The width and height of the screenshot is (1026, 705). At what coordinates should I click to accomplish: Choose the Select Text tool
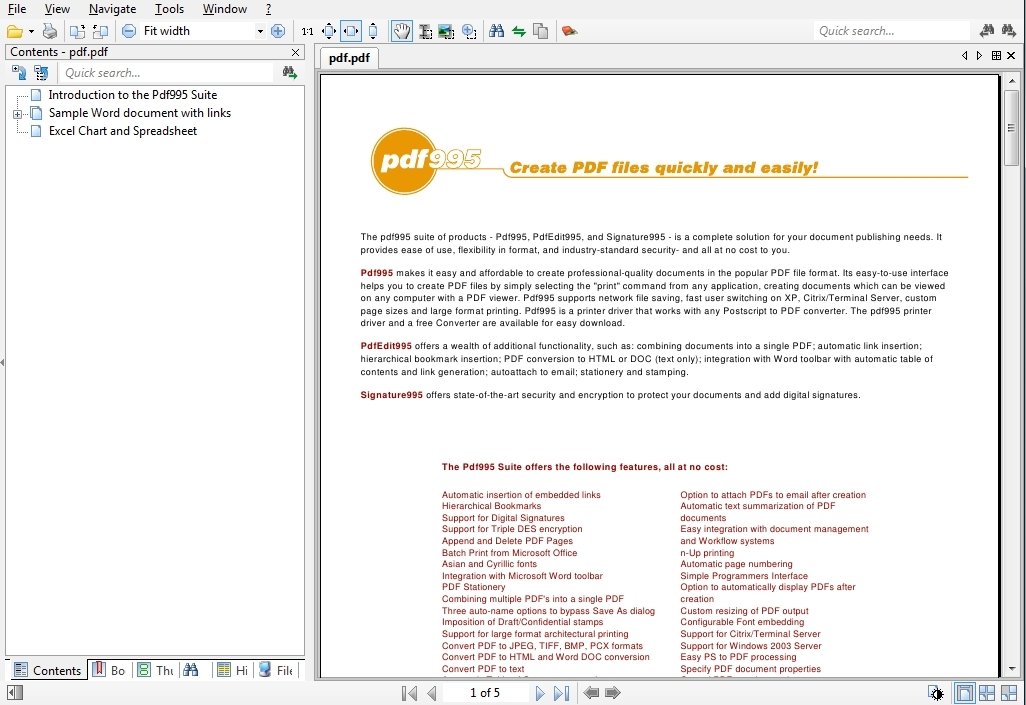(x=425, y=31)
